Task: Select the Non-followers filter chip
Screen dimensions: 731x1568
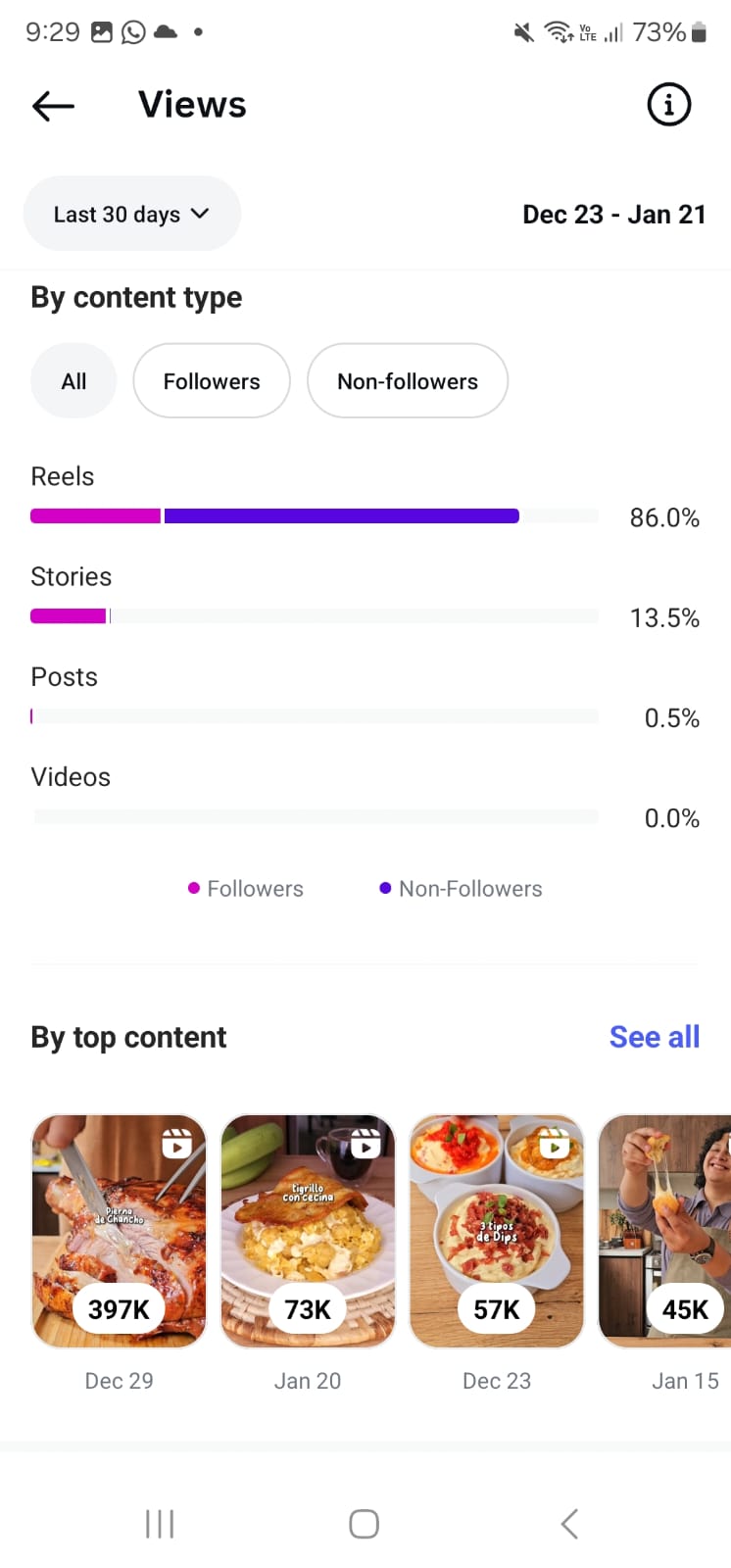Action: [x=408, y=381]
